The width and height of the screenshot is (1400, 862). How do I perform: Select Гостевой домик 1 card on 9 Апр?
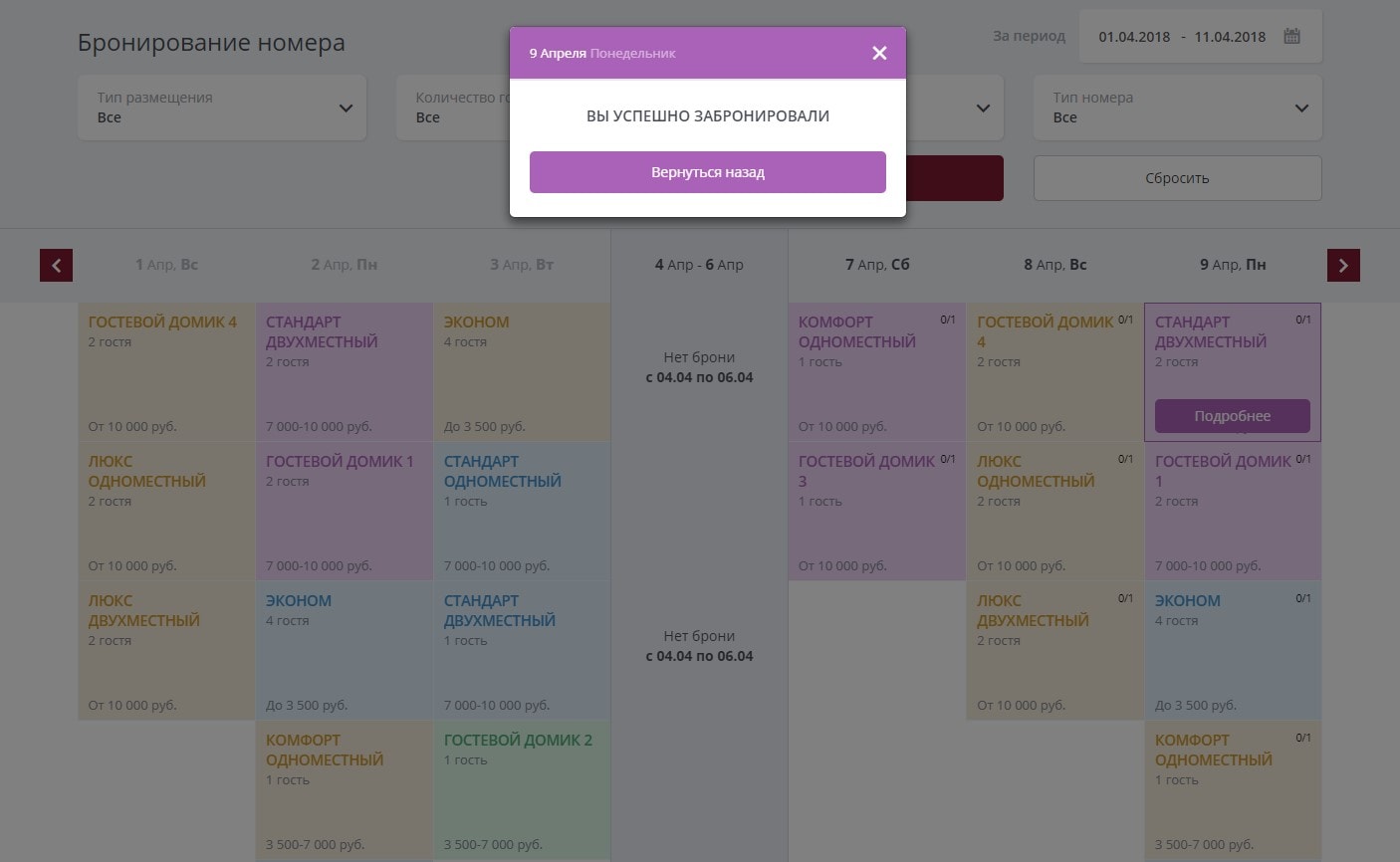pyautogui.click(x=1232, y=512)
